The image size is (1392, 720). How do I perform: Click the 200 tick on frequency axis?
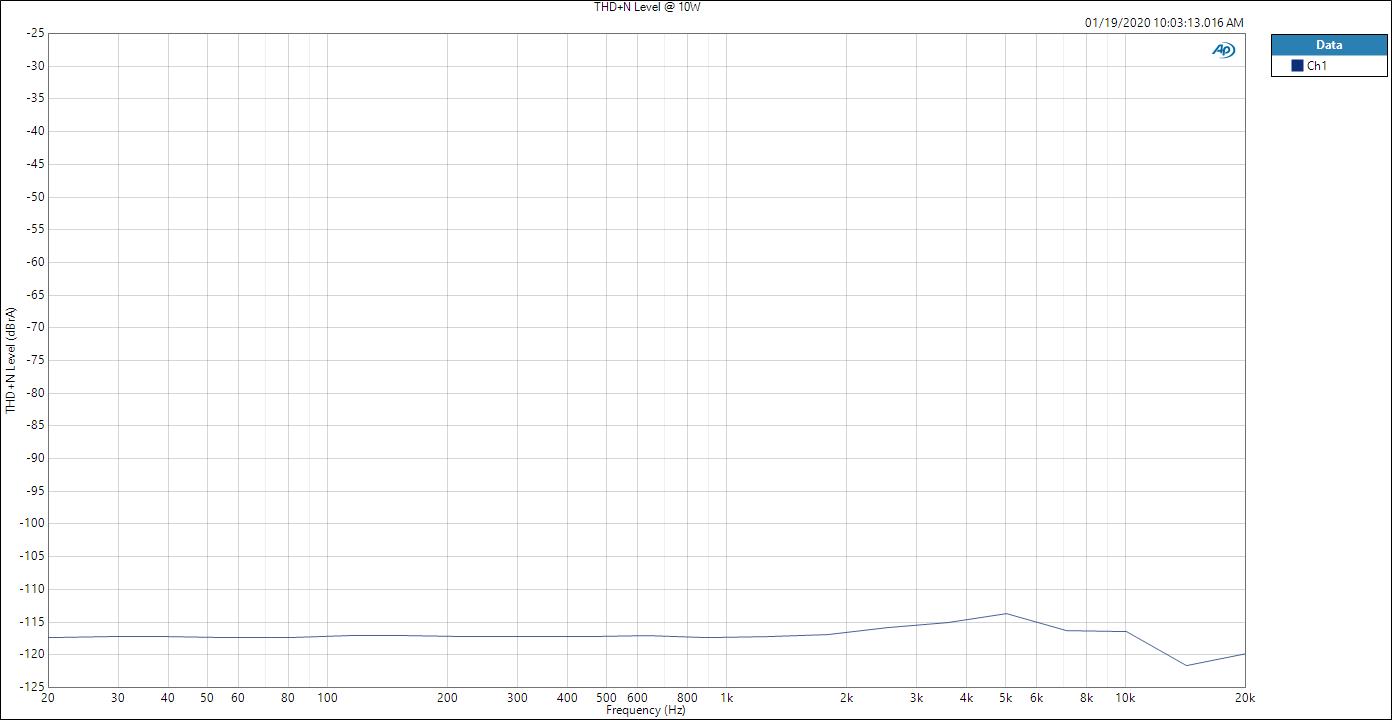point(448,698)
